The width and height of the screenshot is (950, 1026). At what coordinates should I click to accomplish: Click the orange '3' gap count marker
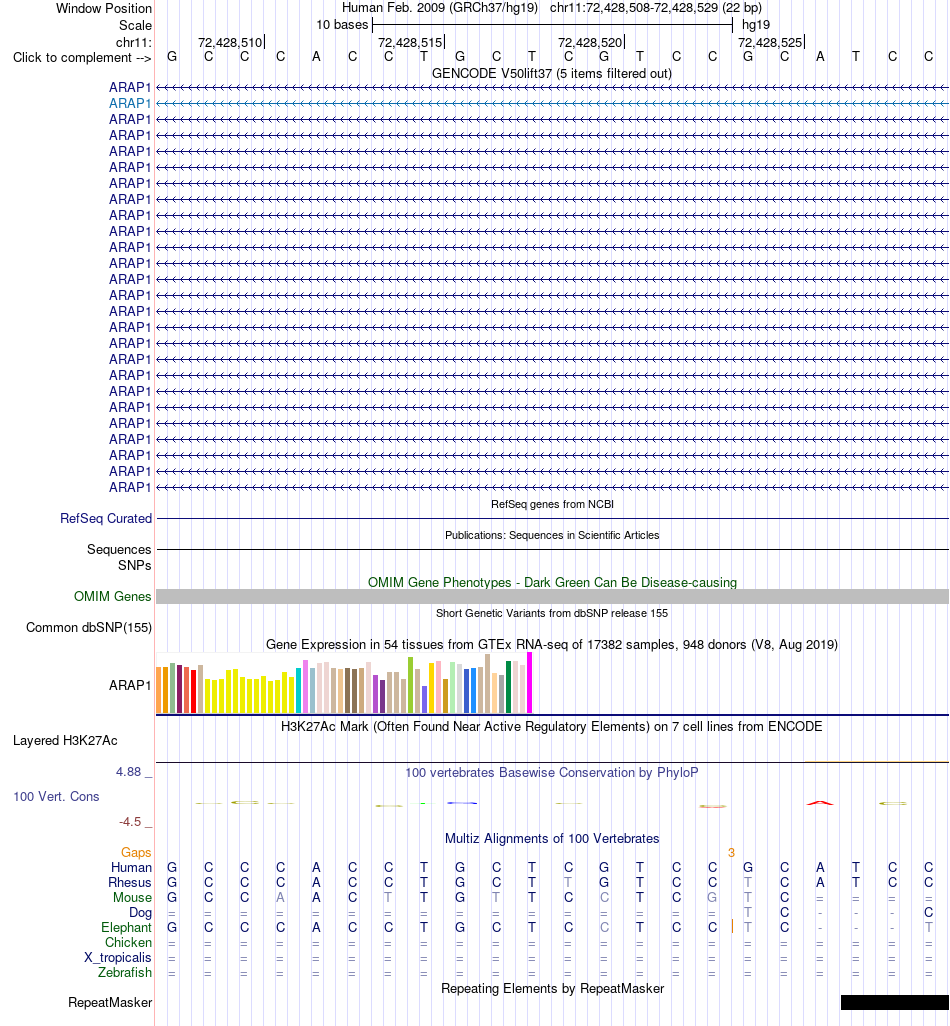click(731, 853)
